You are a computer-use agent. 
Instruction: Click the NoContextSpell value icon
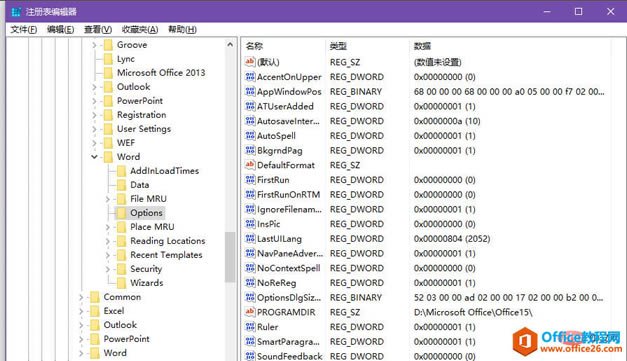250,268
